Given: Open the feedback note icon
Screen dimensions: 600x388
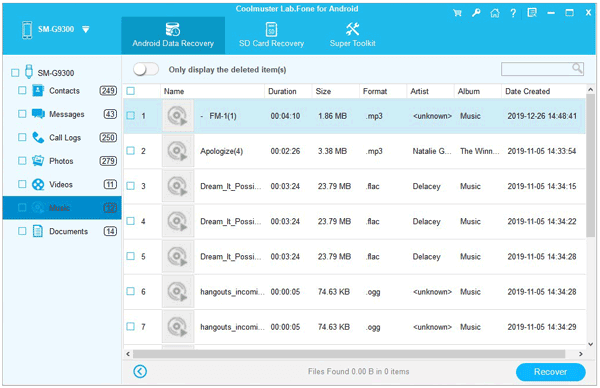Looking at the screenshot, I should point(532,13).
